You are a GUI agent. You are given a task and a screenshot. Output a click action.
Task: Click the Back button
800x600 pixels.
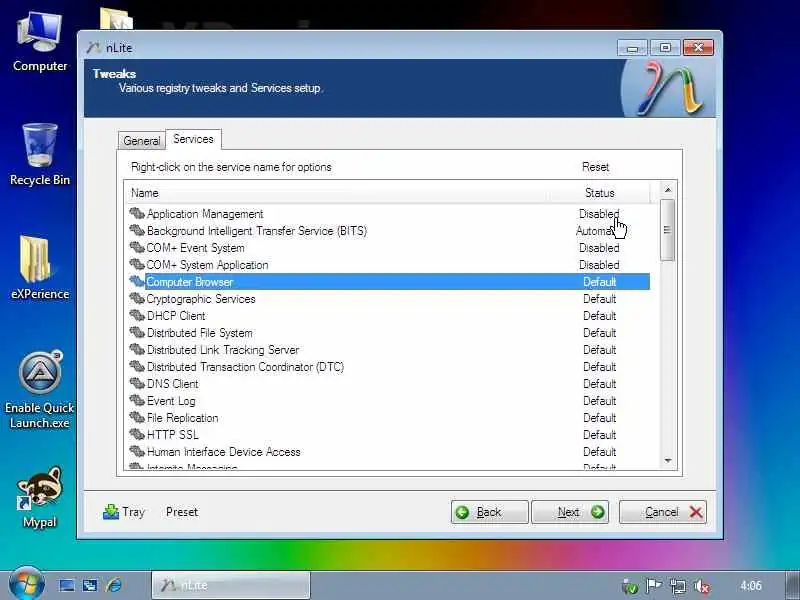point(489,512)
